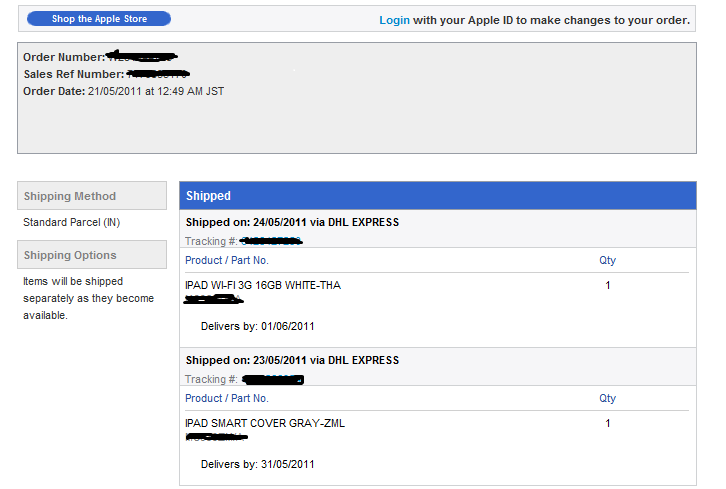Click 'Delivers by: 31/05/2011' text

pos(257,464)
